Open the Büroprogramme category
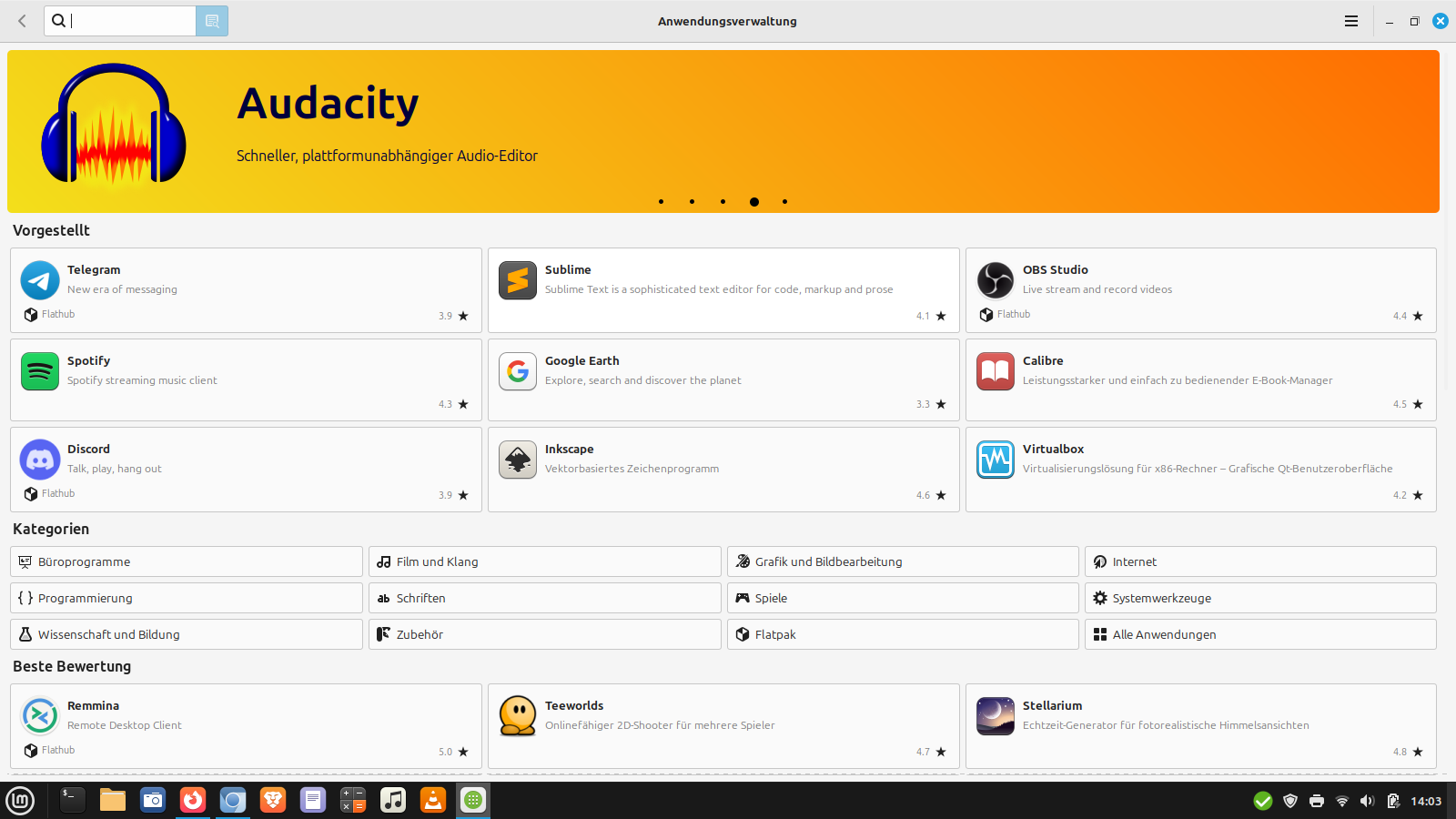Viewport: 1456px width, 819px height. (x=187, y=561)
